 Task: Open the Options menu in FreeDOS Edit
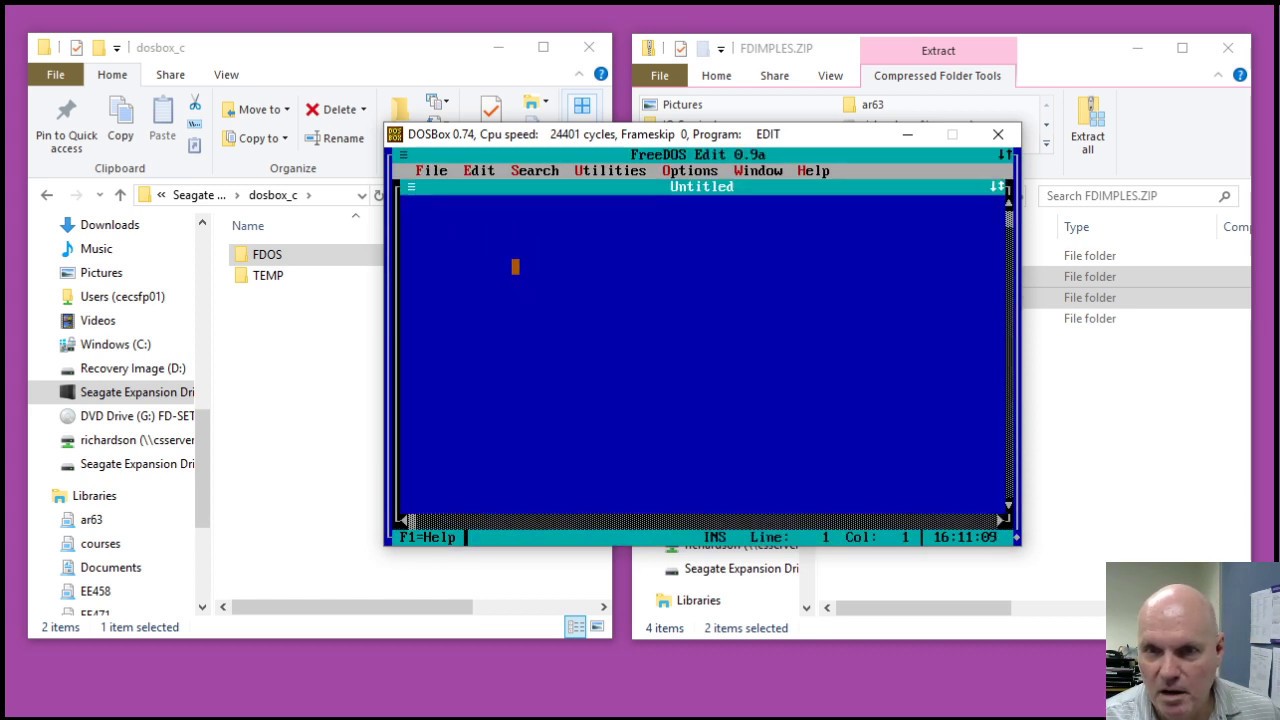[x=690, y=171]
